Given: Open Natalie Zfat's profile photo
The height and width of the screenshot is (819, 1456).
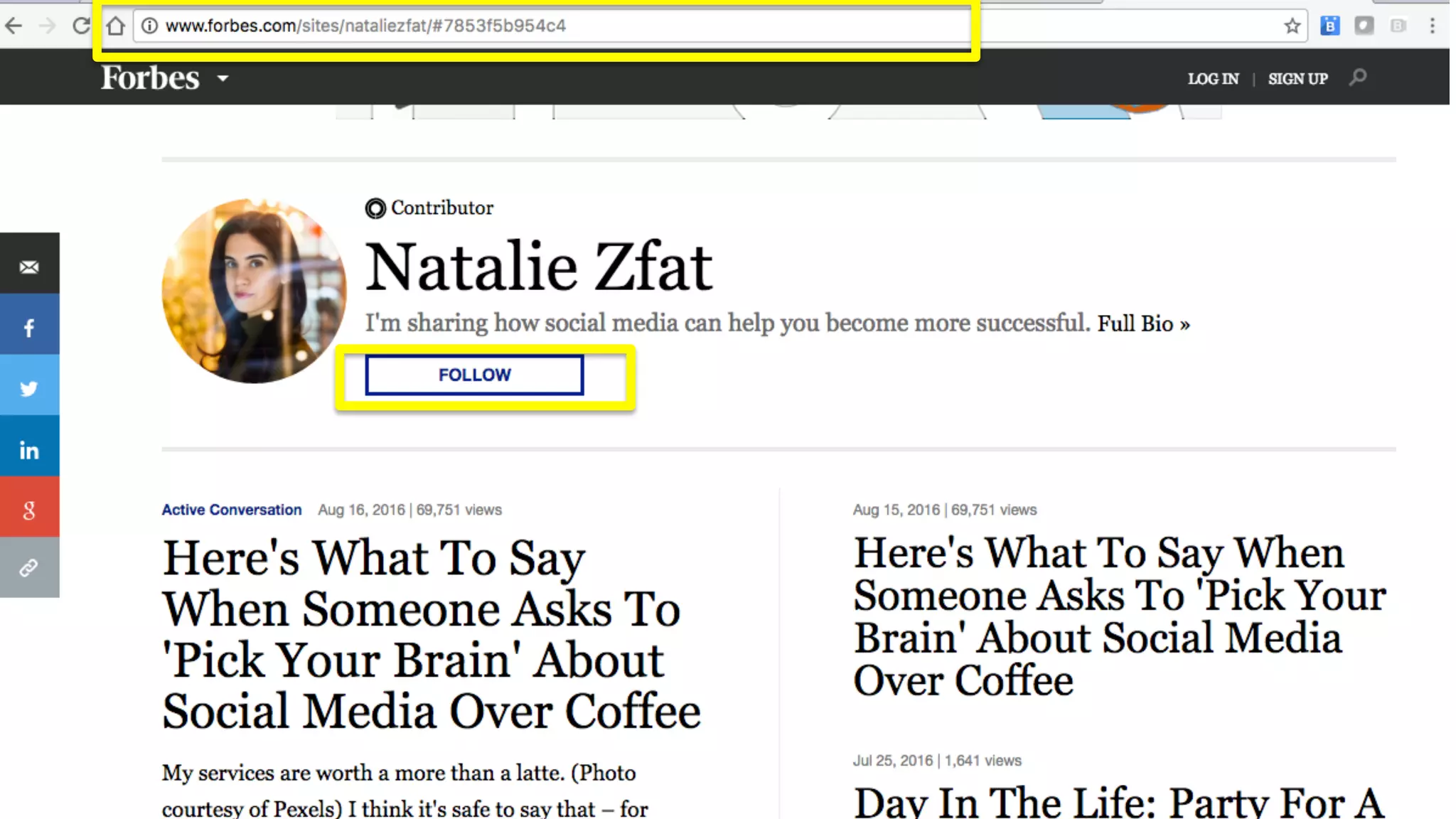Looking at the screenshot, I should click(254, 291).
